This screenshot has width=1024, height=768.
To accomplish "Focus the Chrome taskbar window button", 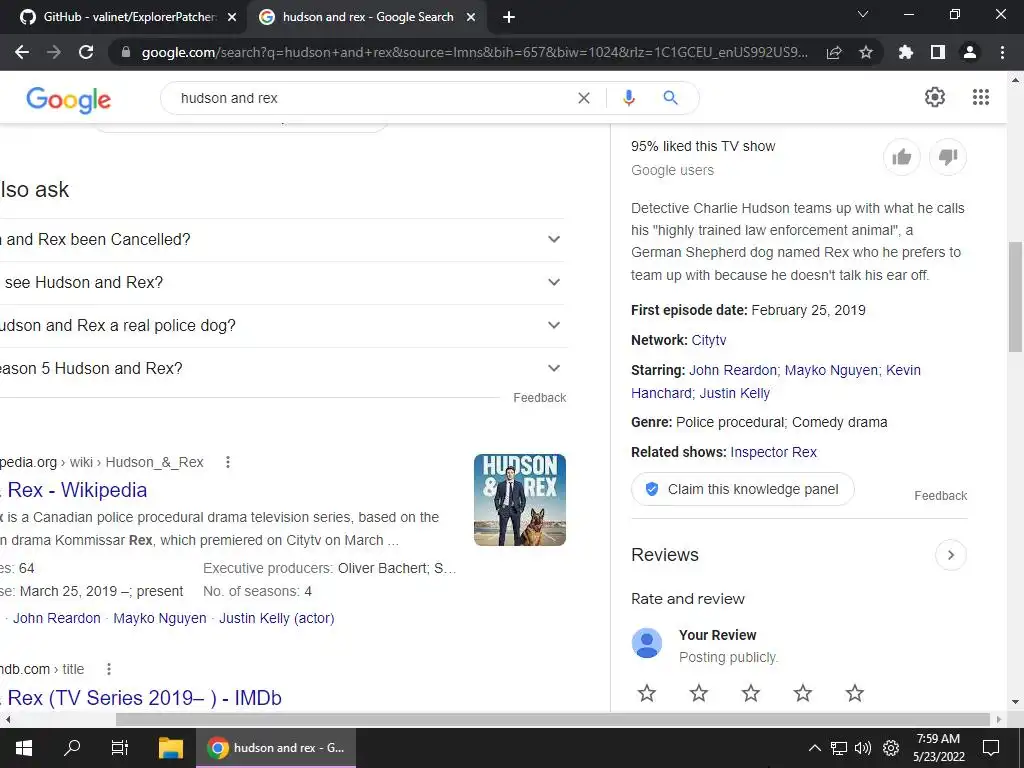I will 276,748.
